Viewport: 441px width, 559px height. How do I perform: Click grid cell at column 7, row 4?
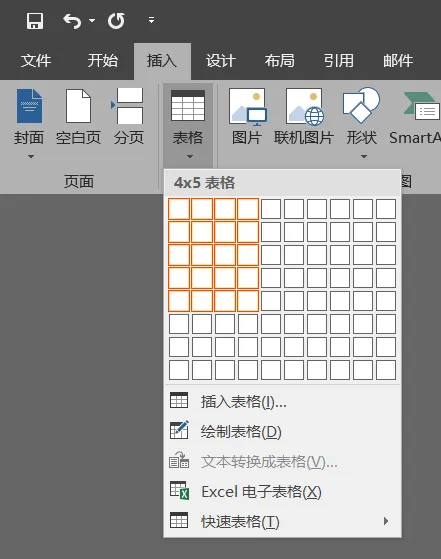[317, 278]
